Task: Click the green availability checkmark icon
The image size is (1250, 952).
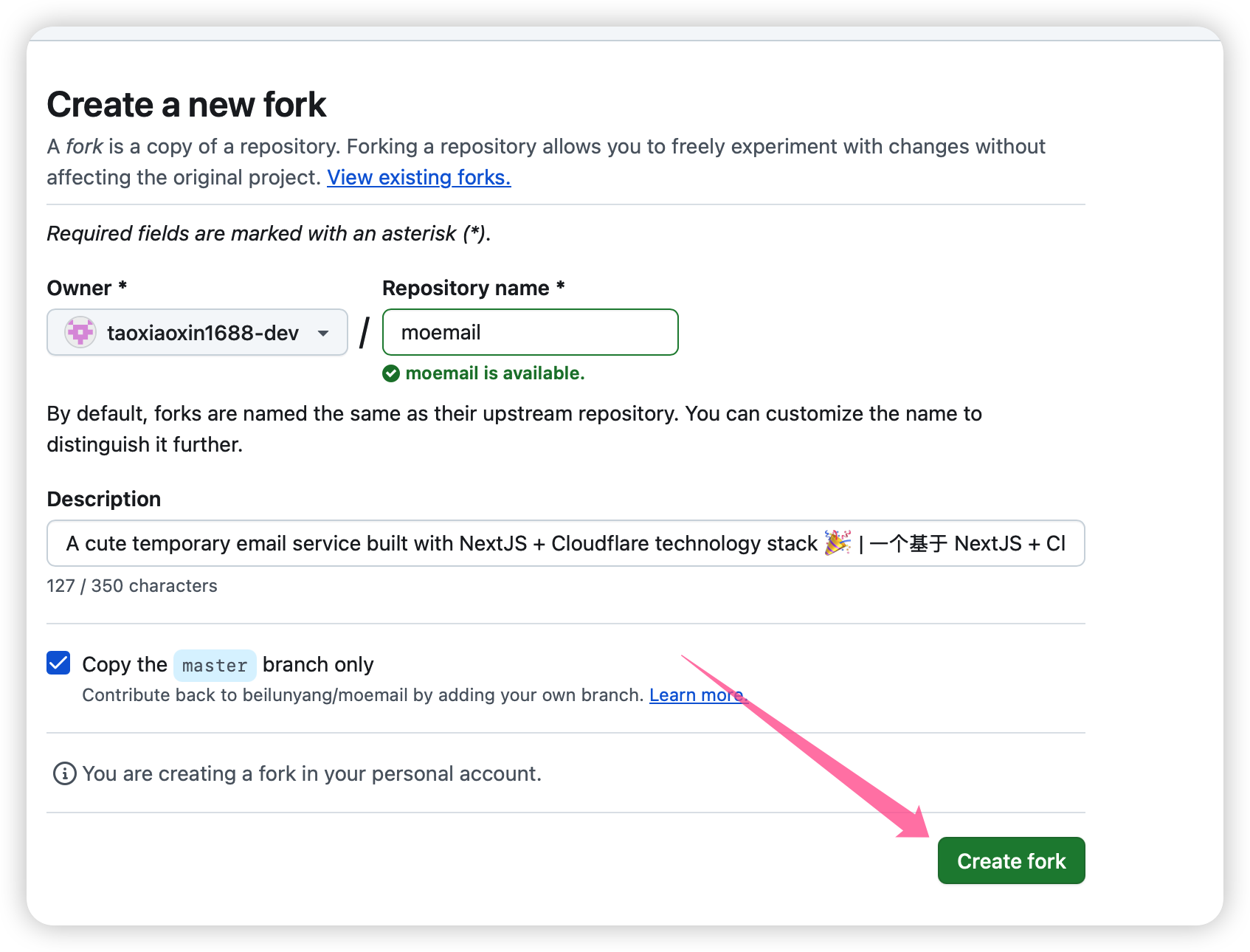Action: pyautogui.click(x=391, y=373)
